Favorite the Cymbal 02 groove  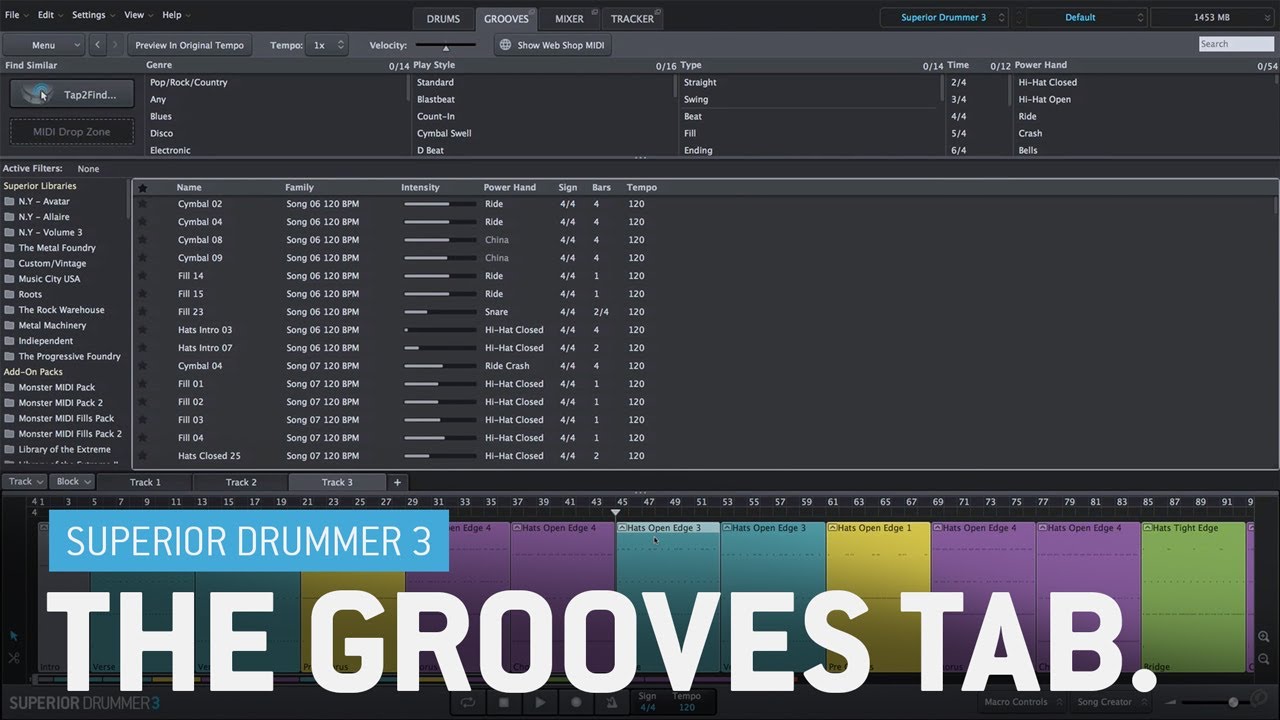point(142,204)
